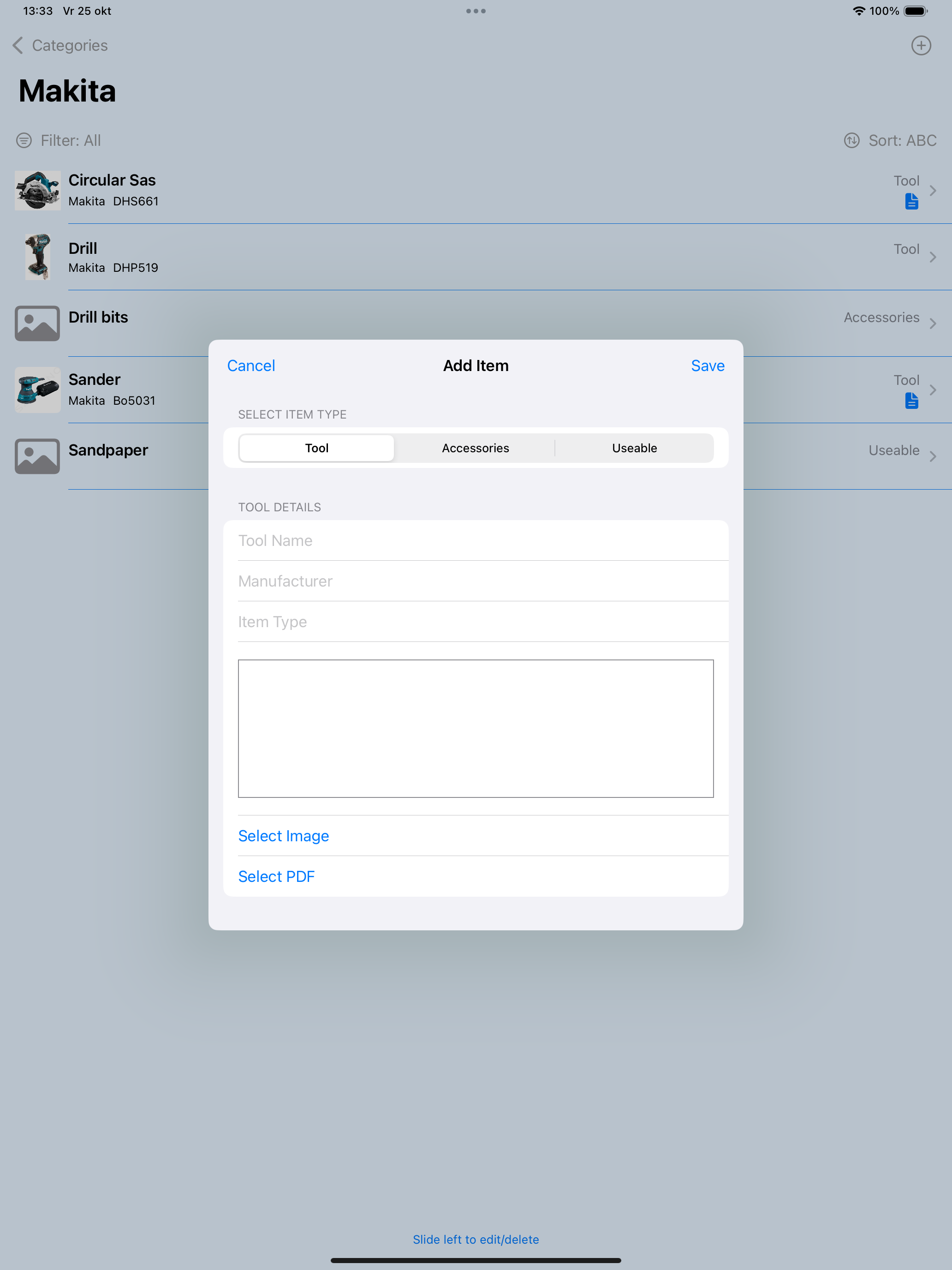
Task: Click the filter lines icon
Action: [x=24, y=140]
